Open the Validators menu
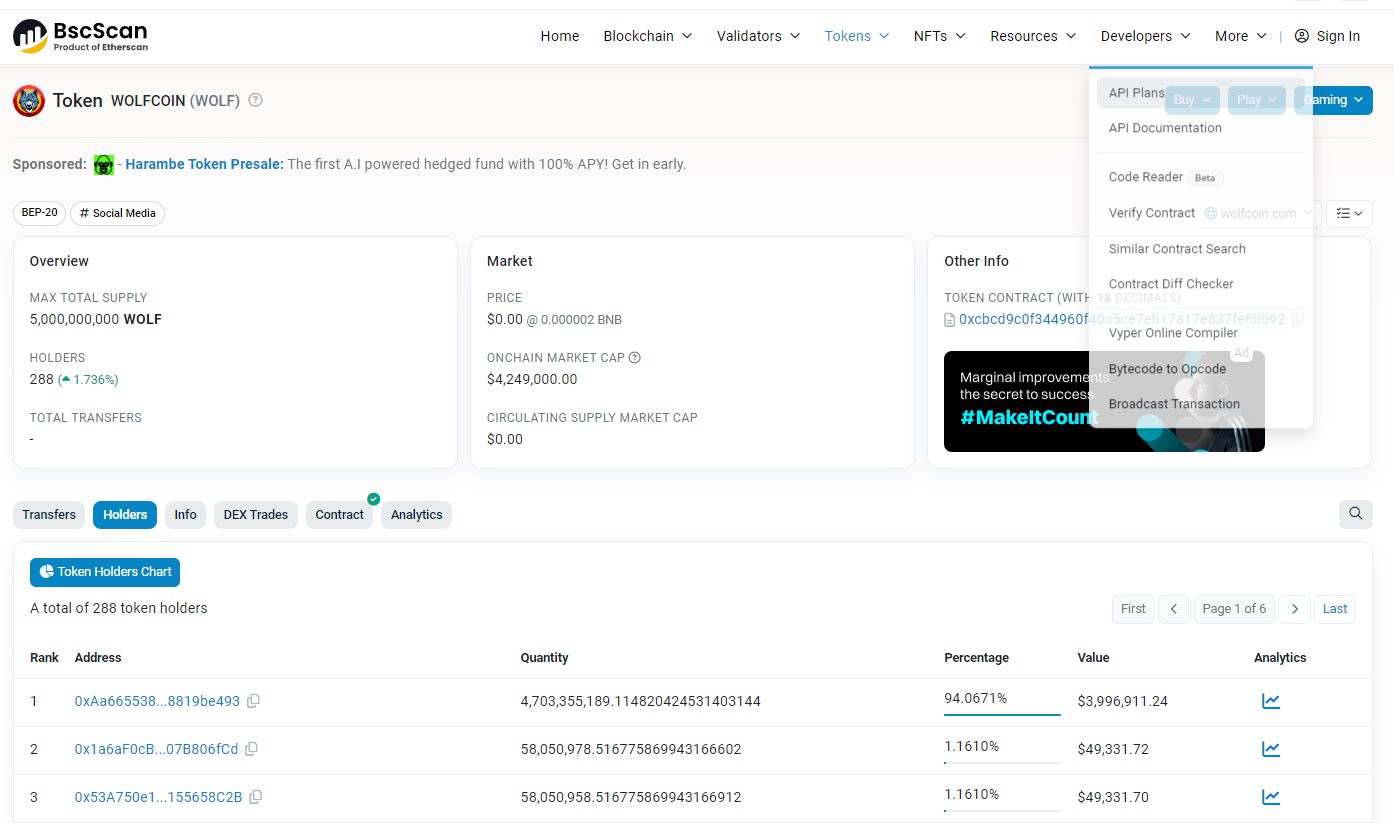1394x823 pixels. point(758,36)
